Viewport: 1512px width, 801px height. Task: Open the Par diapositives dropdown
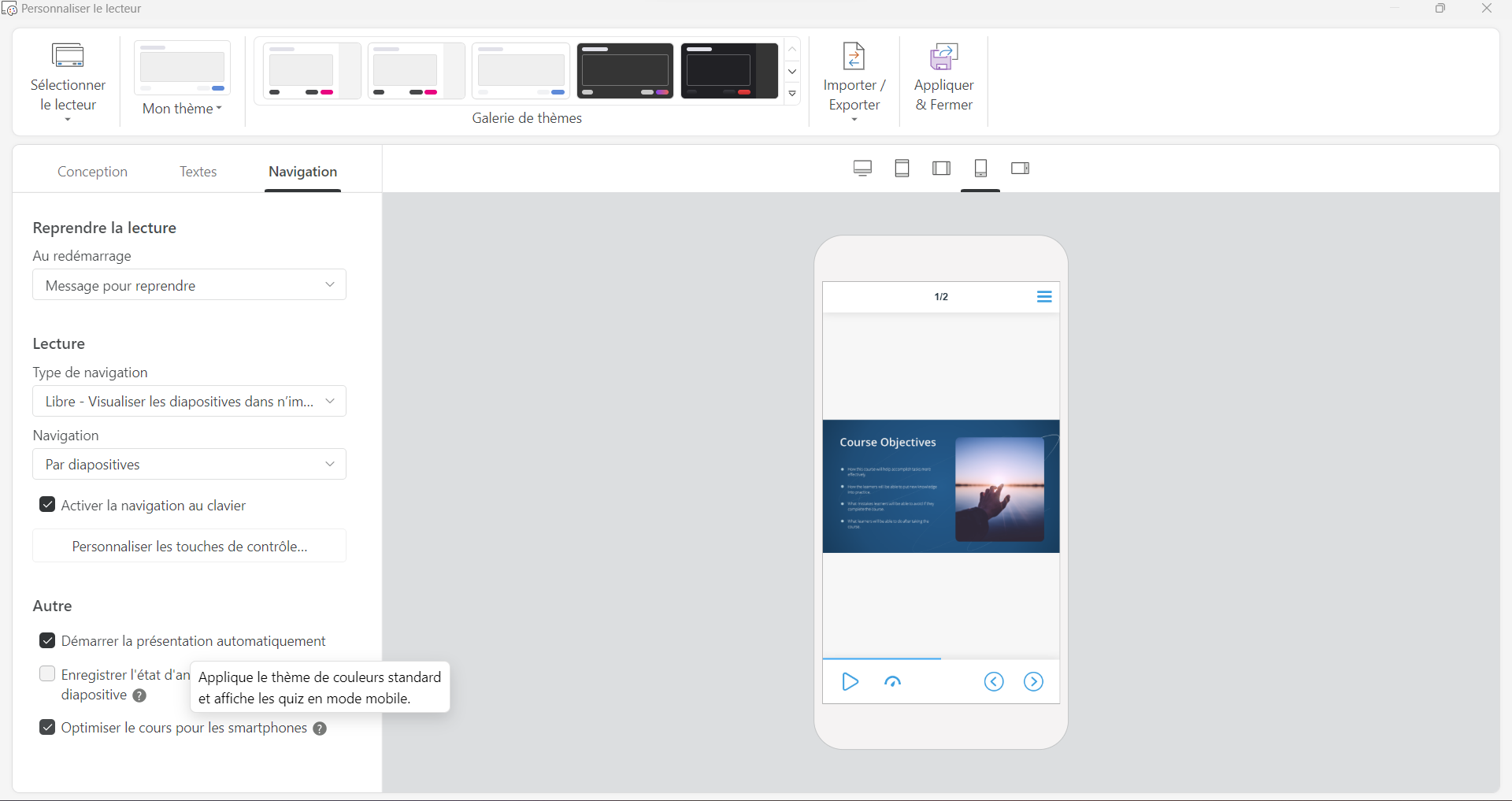(189, 465)
